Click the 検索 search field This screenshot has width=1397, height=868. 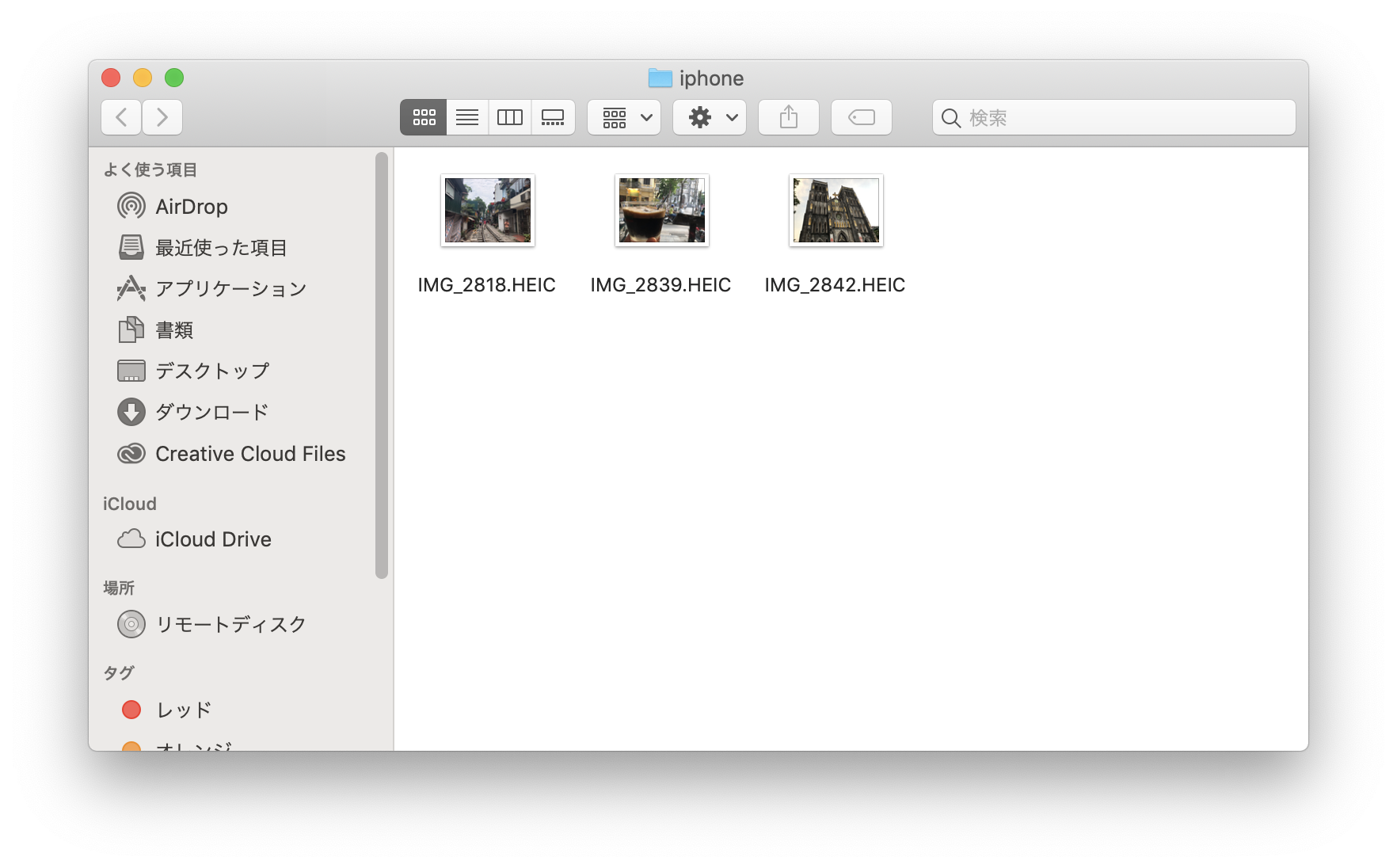pos(1114,117)
